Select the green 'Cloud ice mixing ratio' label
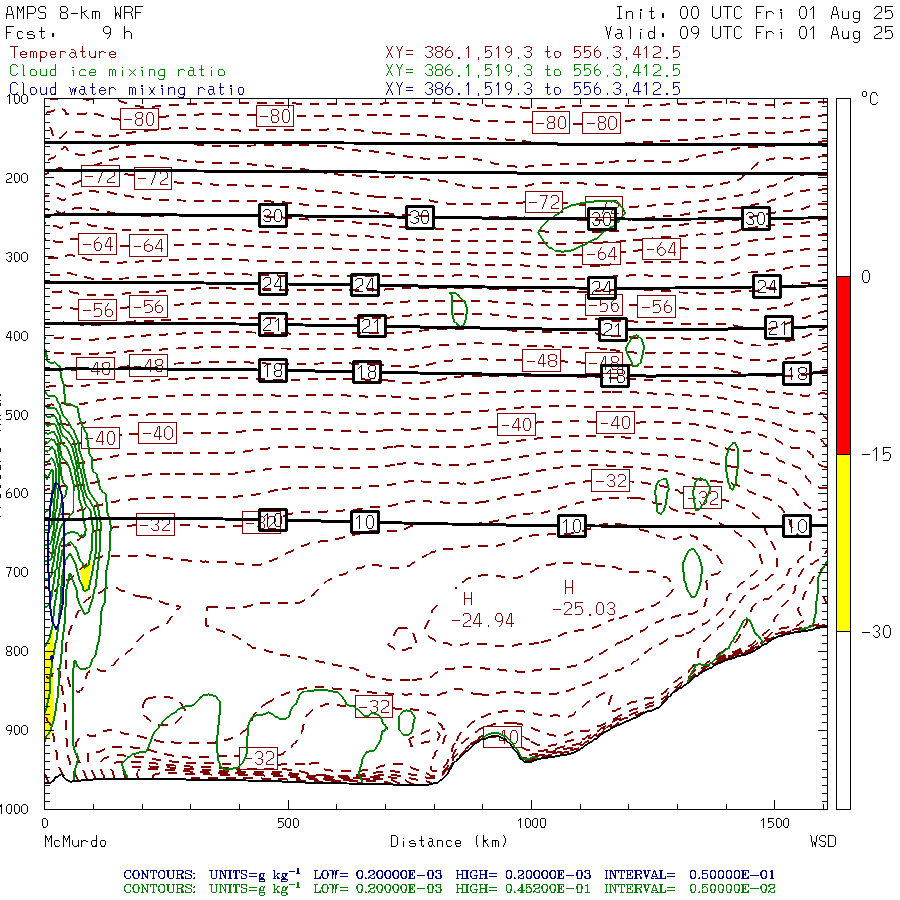Image resolution: width=900 pixels, height=900 pixels. (118, 71)
